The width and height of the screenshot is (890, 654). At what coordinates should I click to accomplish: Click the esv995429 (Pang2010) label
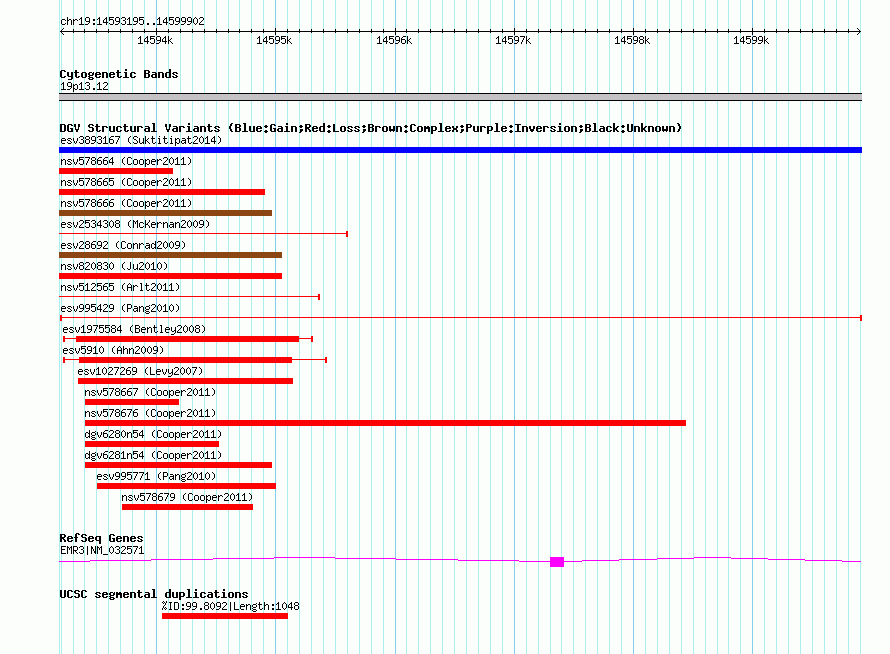[120, 308]
